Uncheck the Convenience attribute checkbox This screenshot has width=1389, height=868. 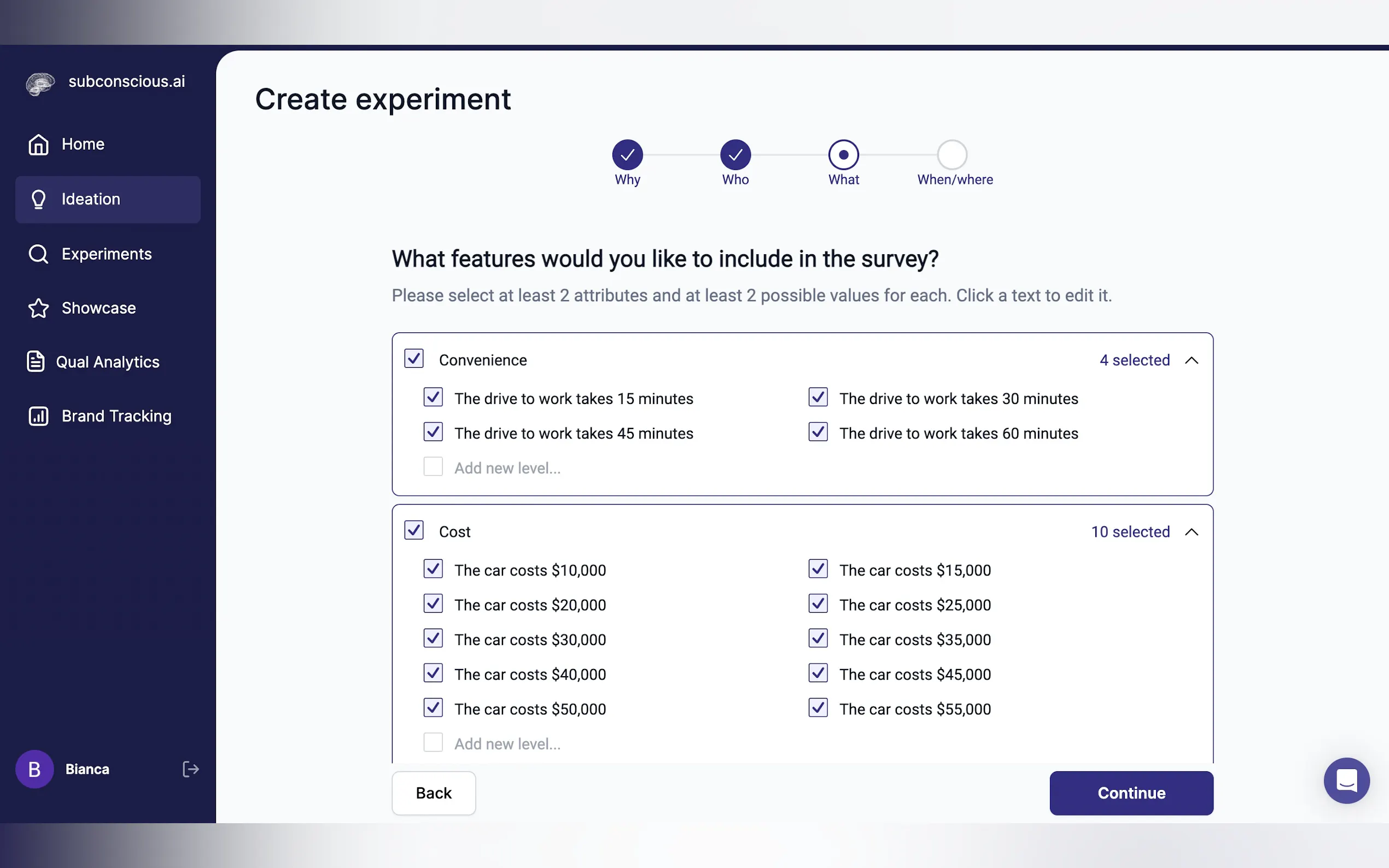[x=414, y=359]
